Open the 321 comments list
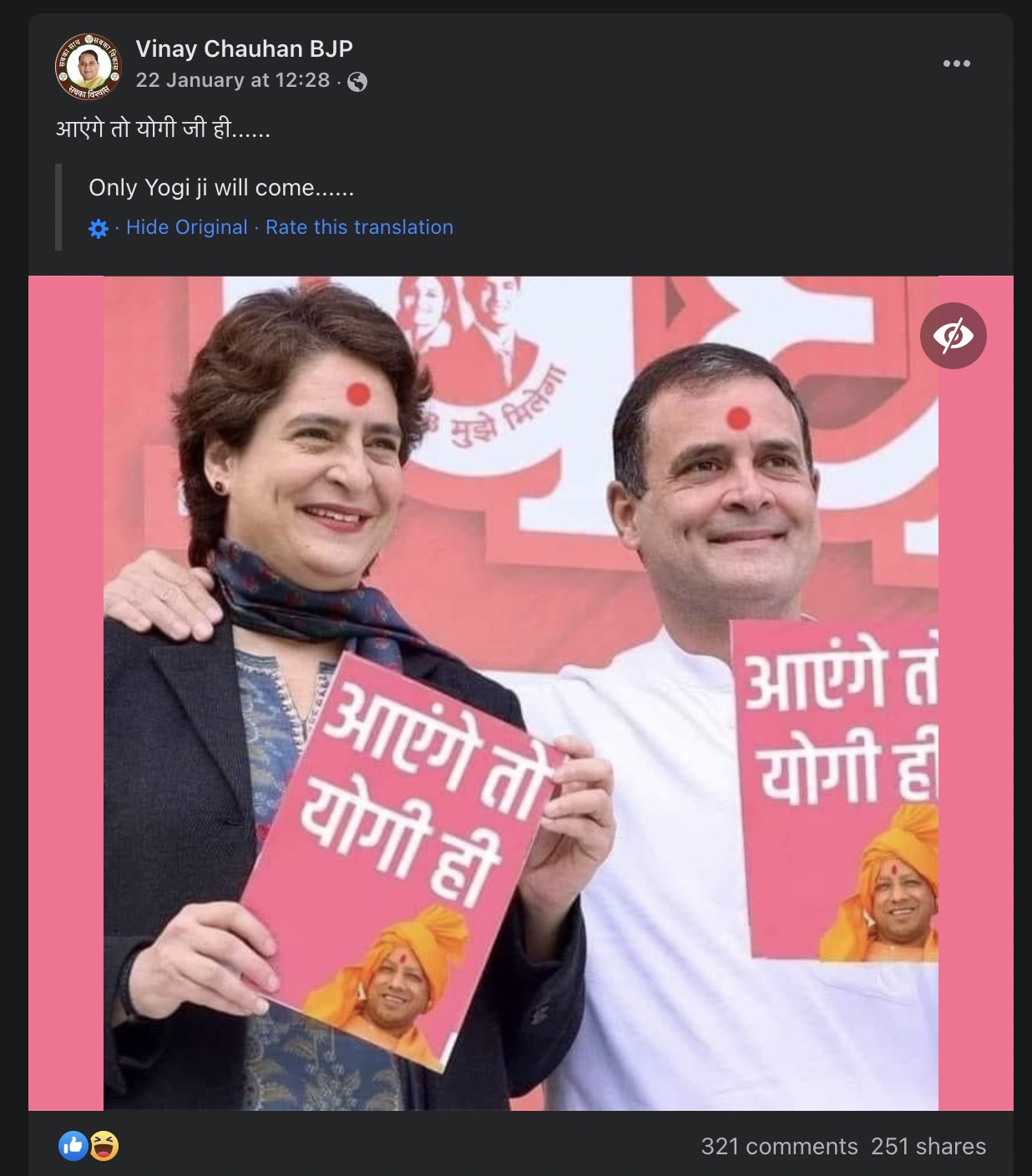 (x=780, y=1146)
